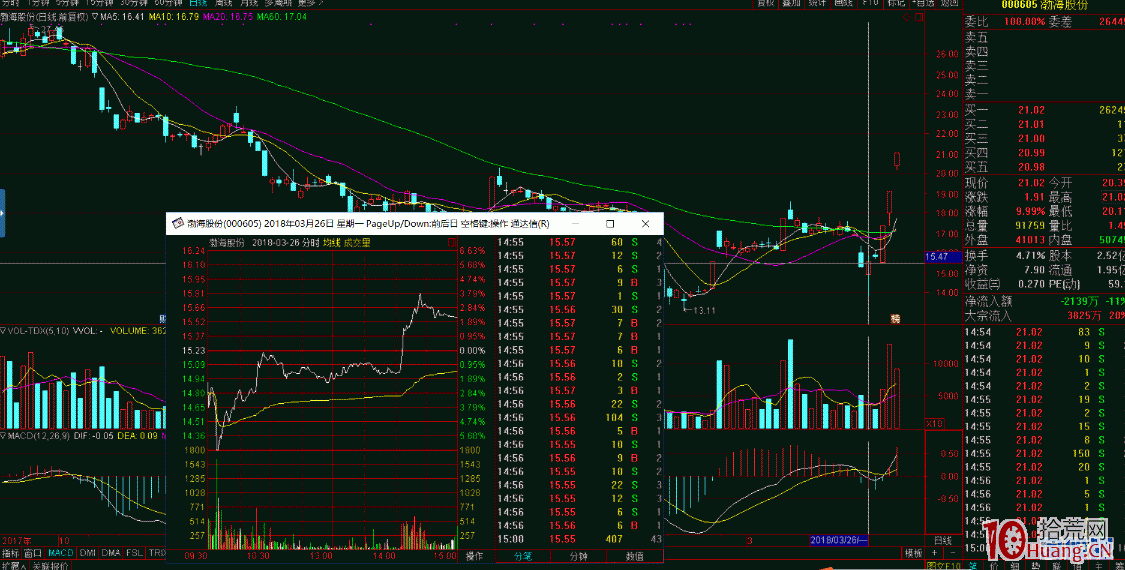Click the intraday popup title bar icon
The width and height of the screenshot is (1125, 570).
(176, 224)
